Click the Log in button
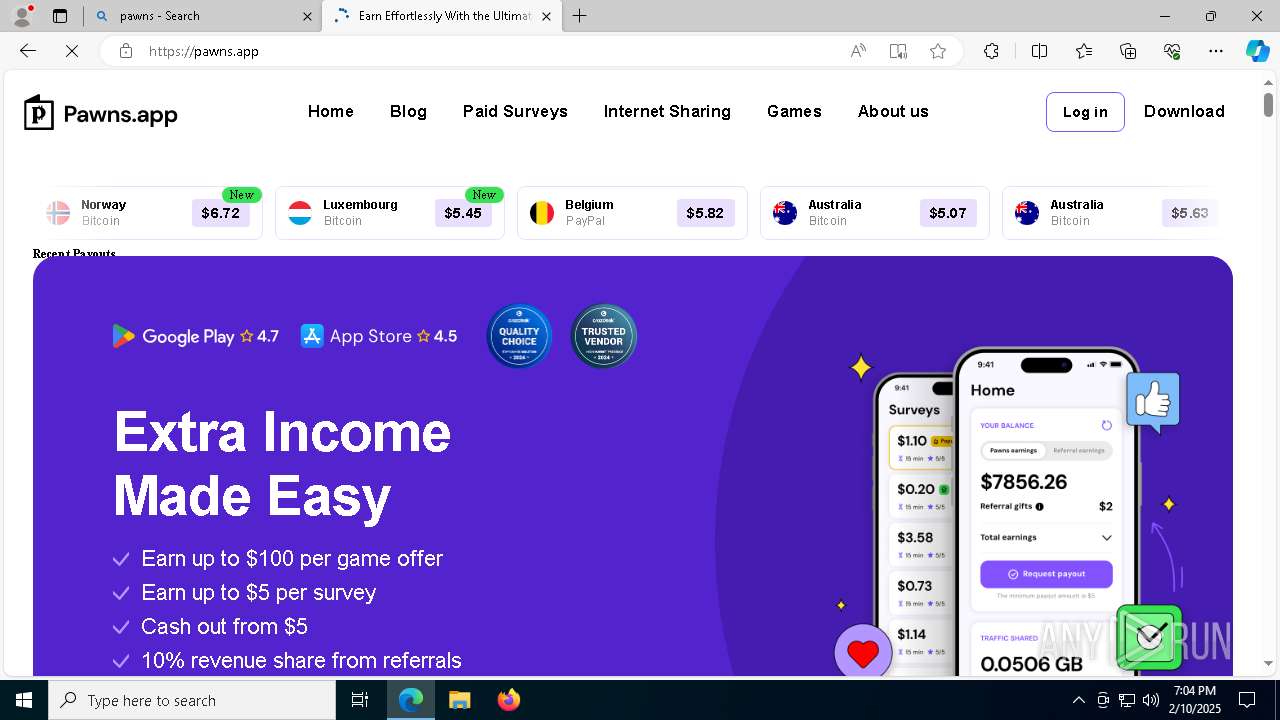This screenshot has height=720, width=1280. pos(1085,112)
